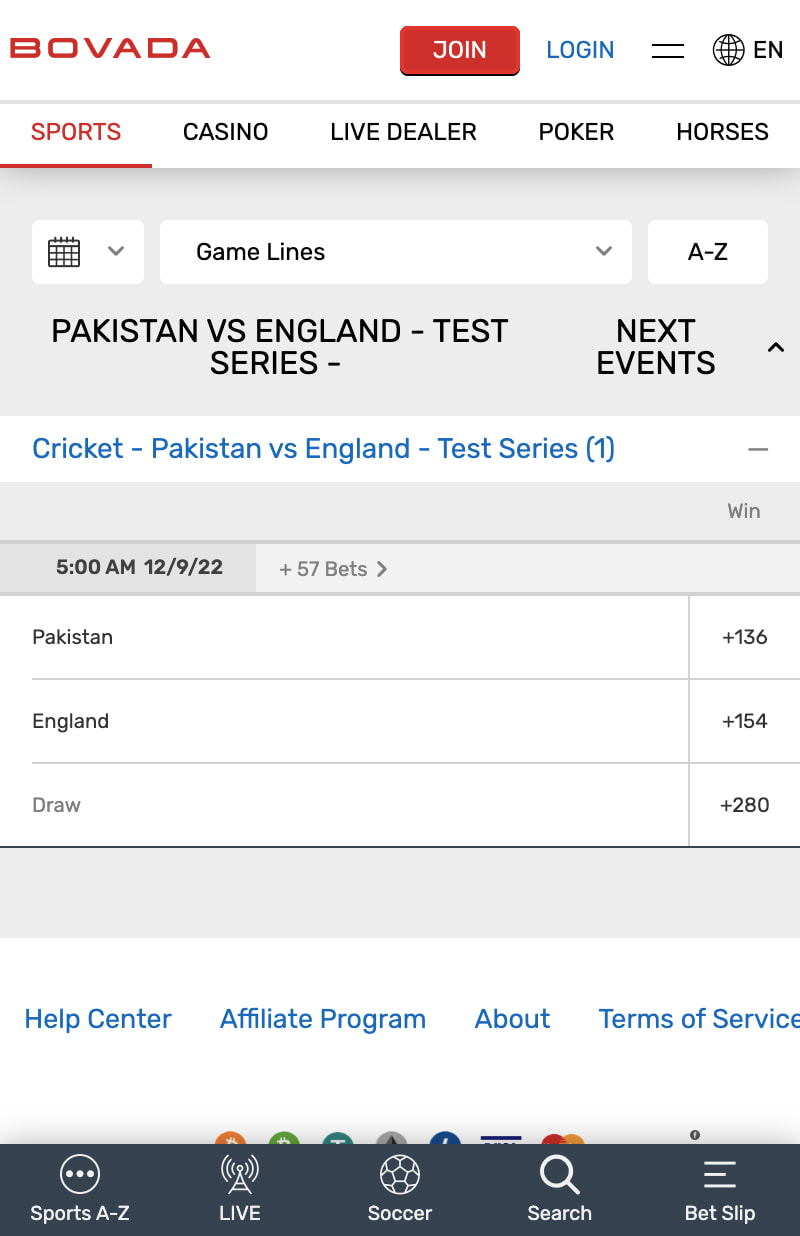Image resolution: width=800 pixels, height=1236 pixels.
Task: Switch to the Poker tab
Action: (x=576, y=132)
